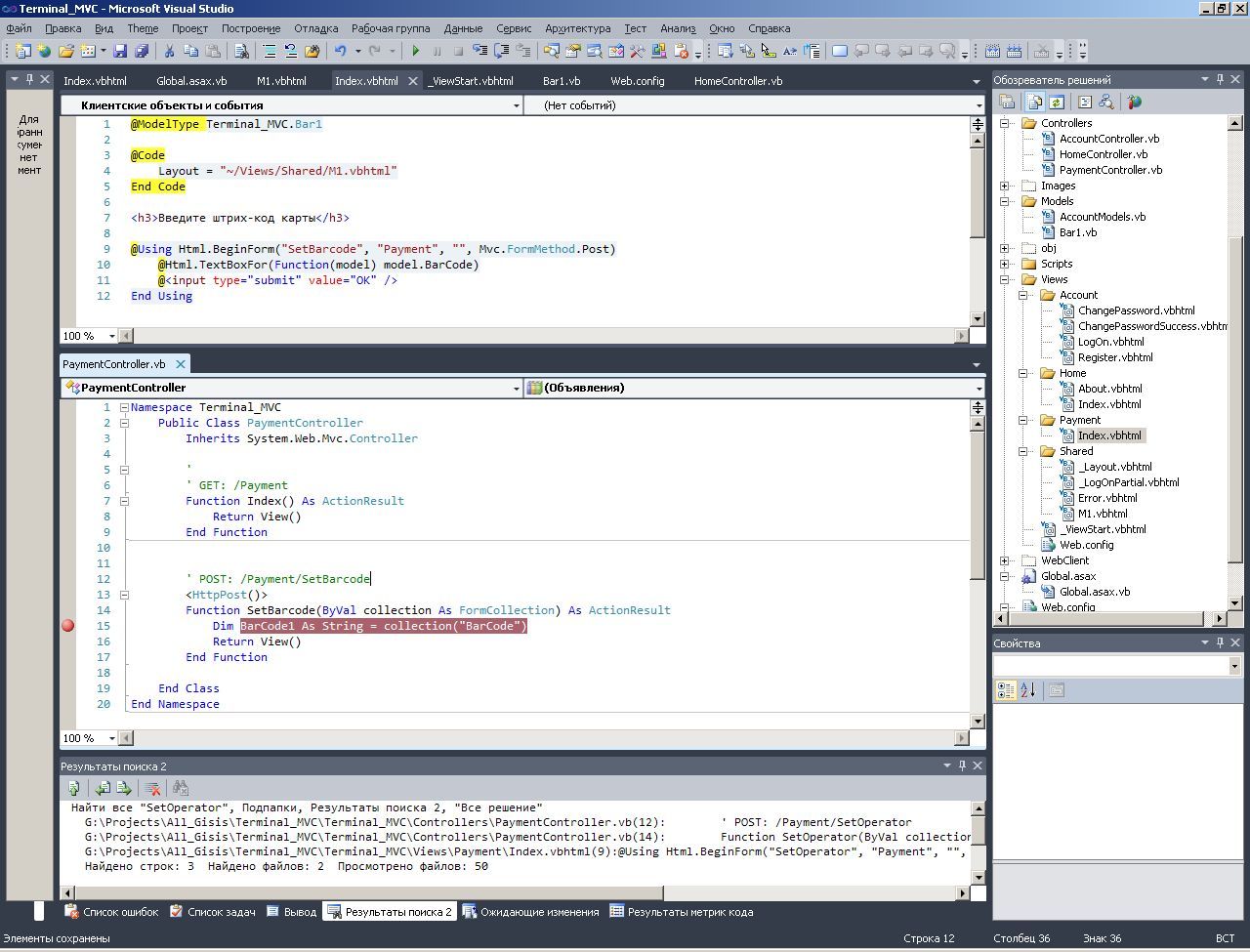Click the Open File folder icon

coord(66,51)
